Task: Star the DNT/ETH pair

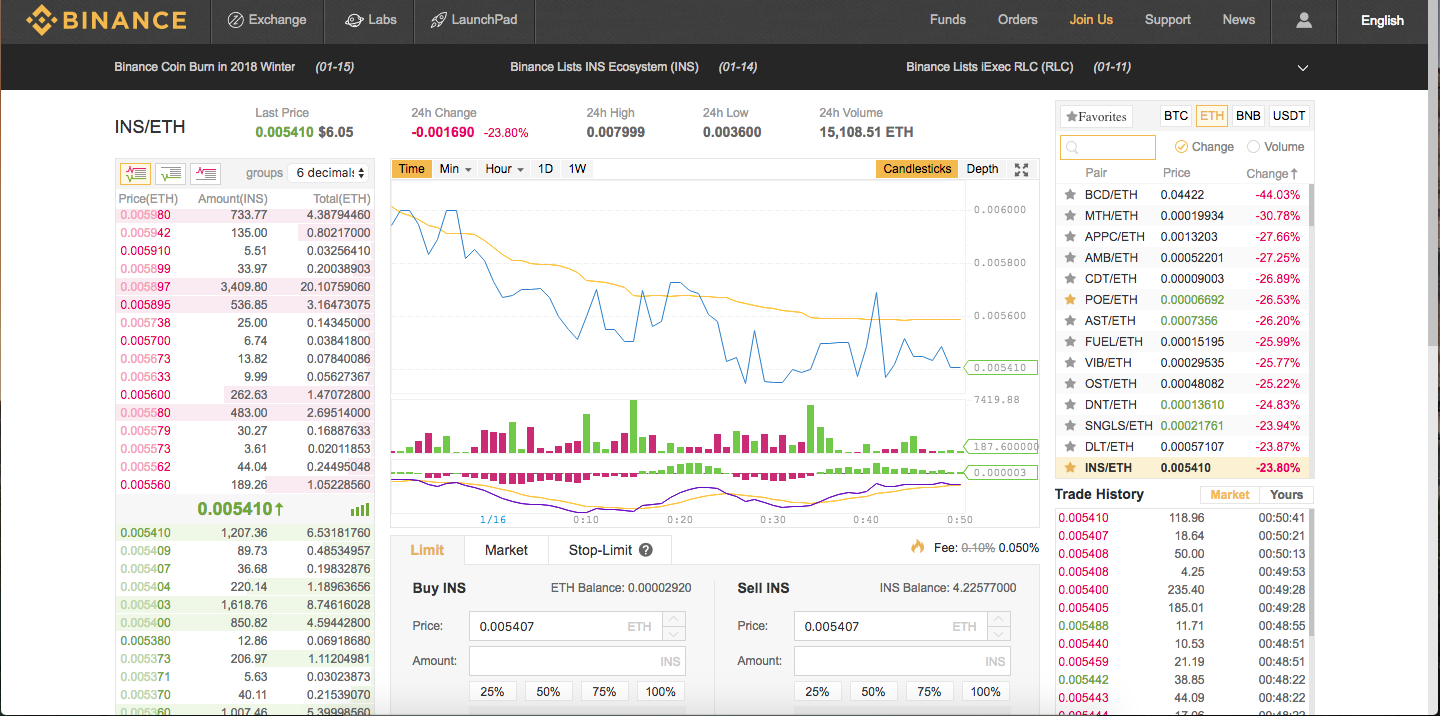Action: coord(1070,405)
